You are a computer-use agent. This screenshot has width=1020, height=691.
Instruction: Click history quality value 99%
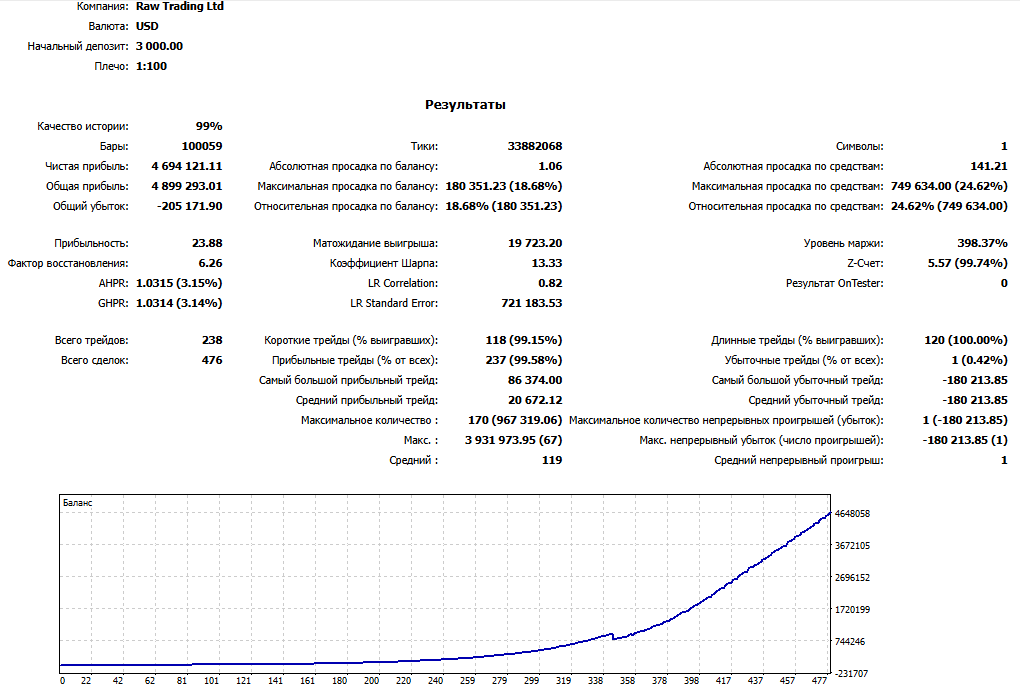coord(209,126)
